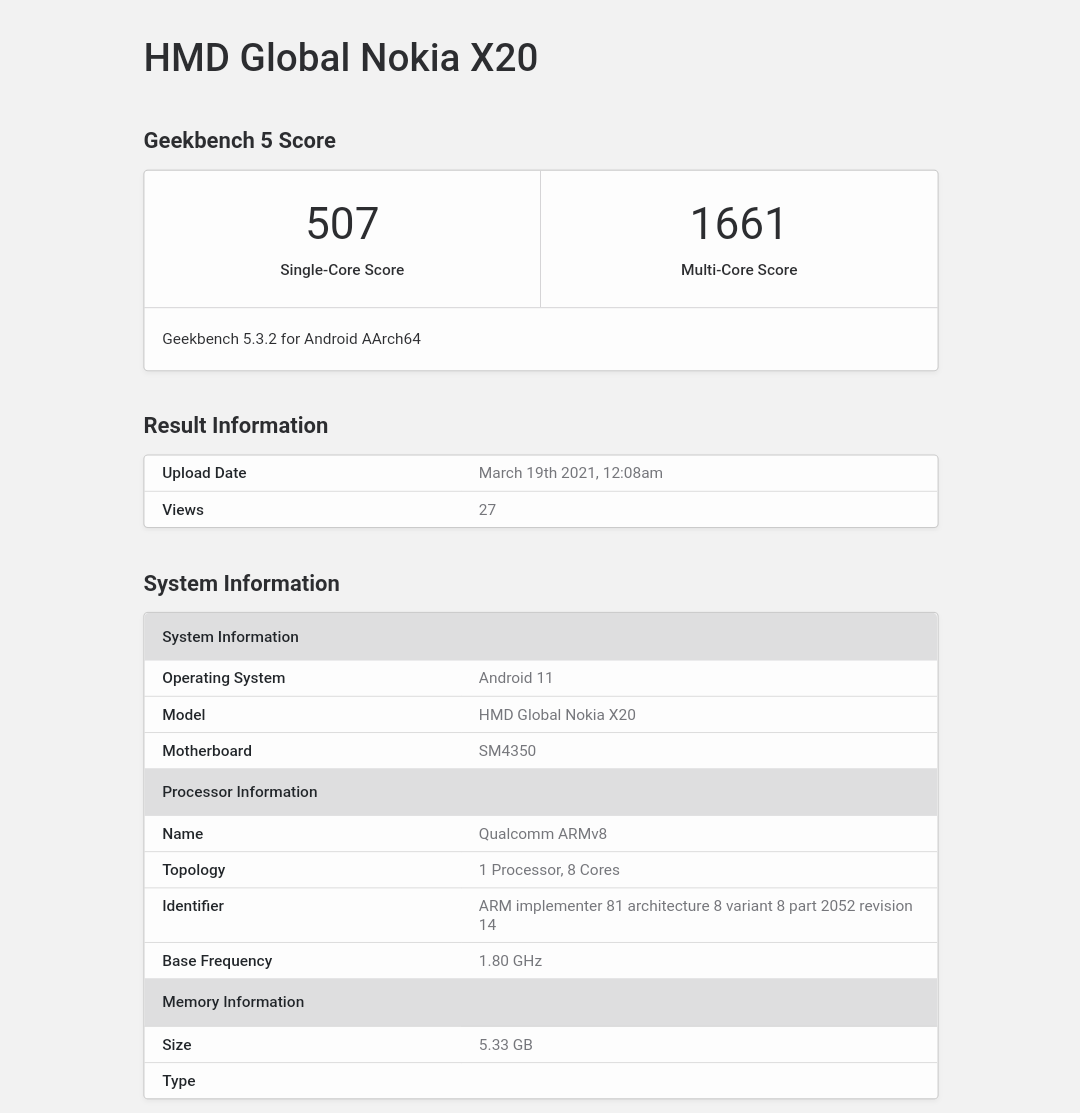Click the Processor Information section header
Image resolution: width=1080 pixels, height=1113 pixels.
(x=239, y=792)
